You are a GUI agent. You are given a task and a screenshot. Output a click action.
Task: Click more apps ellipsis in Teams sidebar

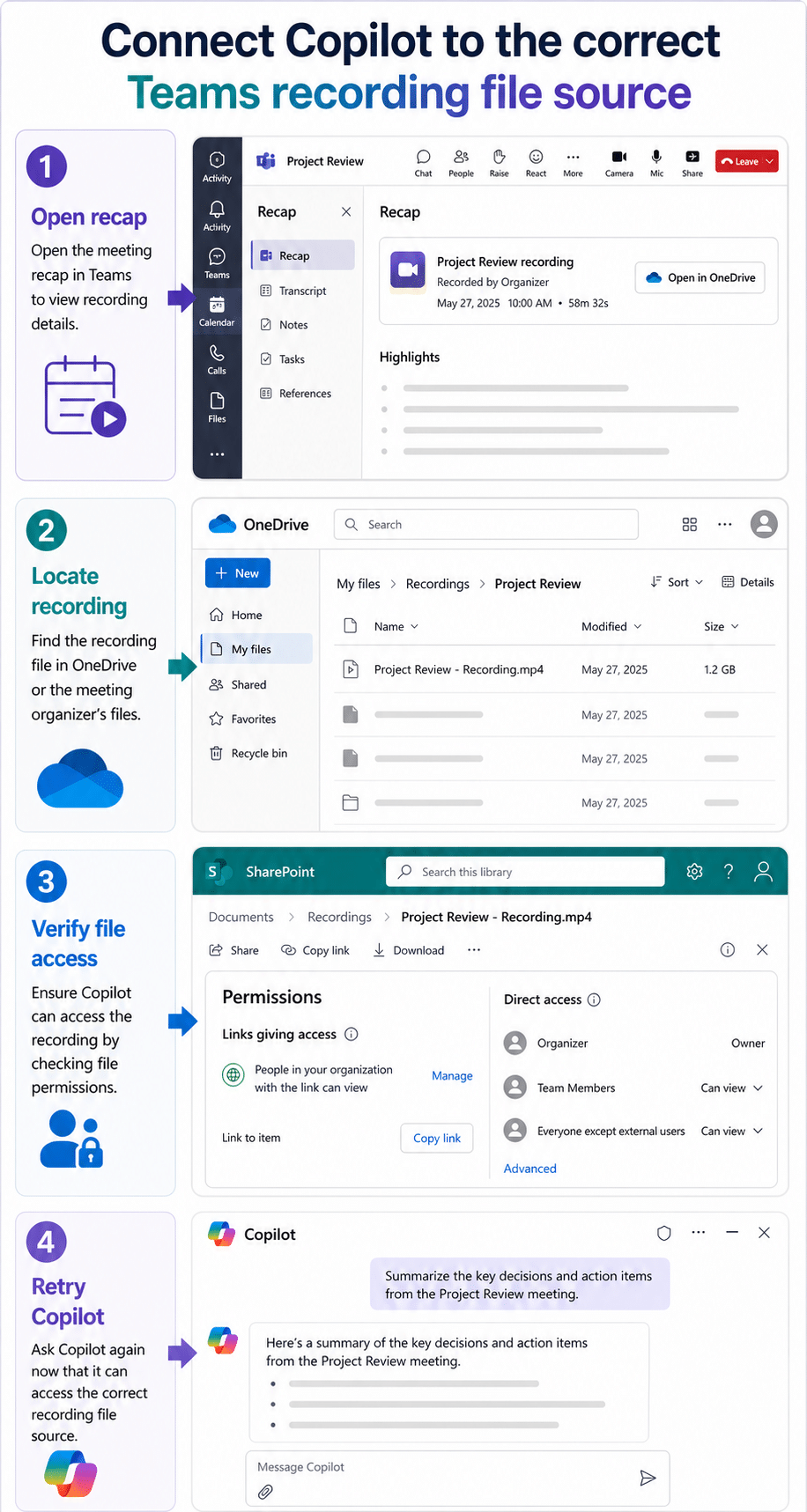click(217, 454)
